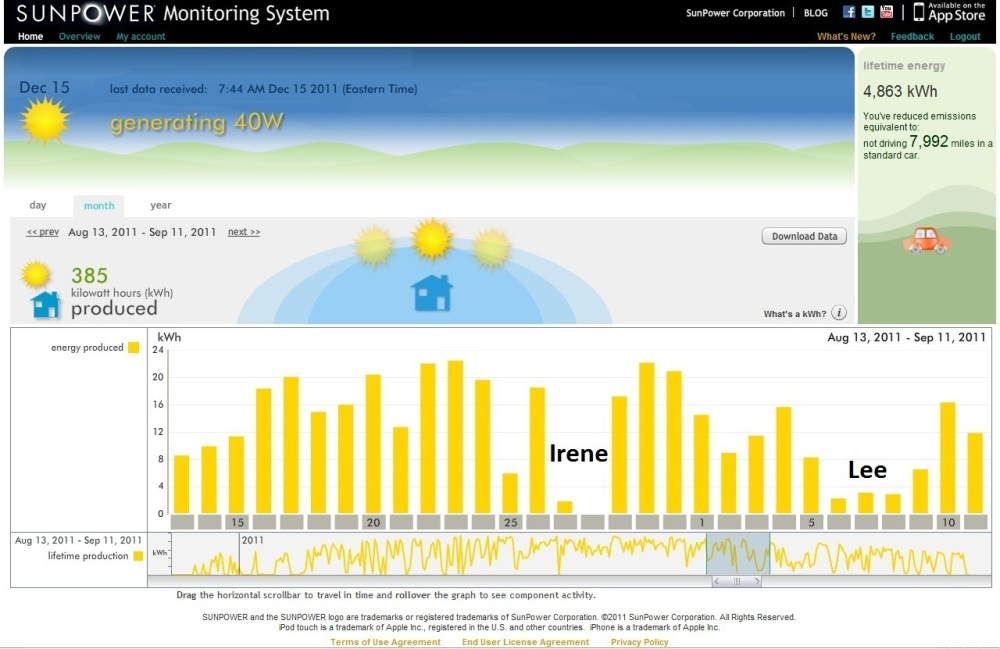Switch to the day tab
This screenshot has width=1000, height=649.
(x=38, y=205)
